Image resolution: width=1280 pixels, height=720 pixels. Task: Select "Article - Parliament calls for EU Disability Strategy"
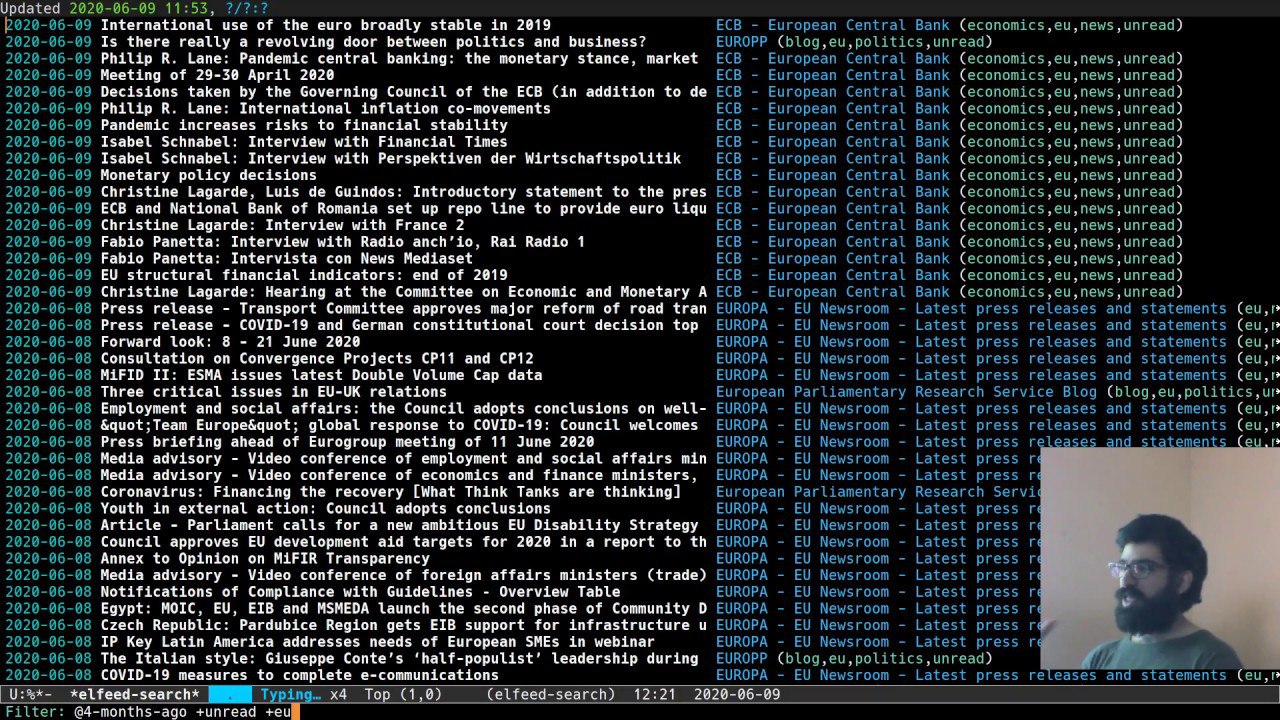(x=399, y=525)
